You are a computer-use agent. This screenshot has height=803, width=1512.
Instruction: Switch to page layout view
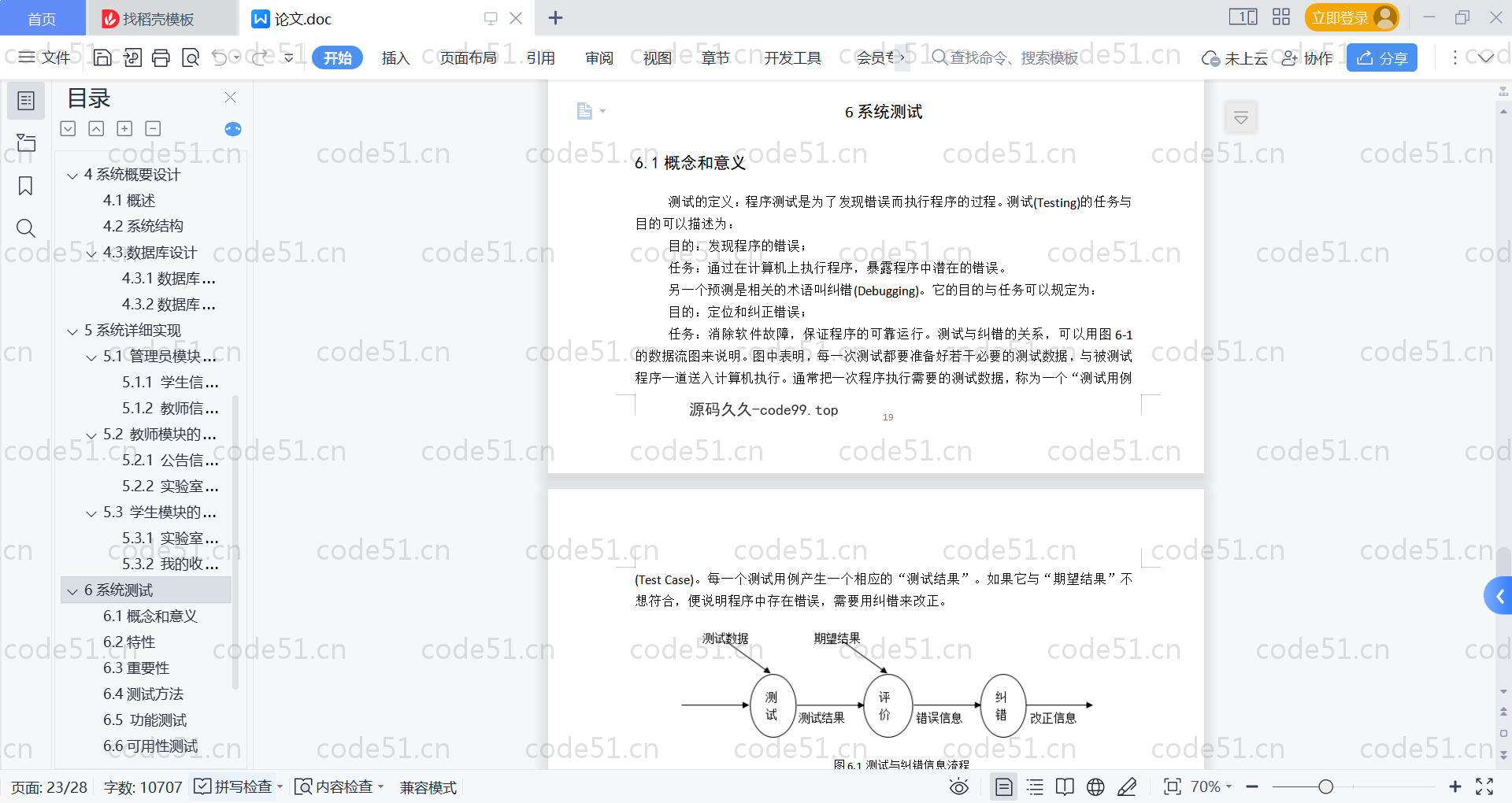[x=1004, y=786]
